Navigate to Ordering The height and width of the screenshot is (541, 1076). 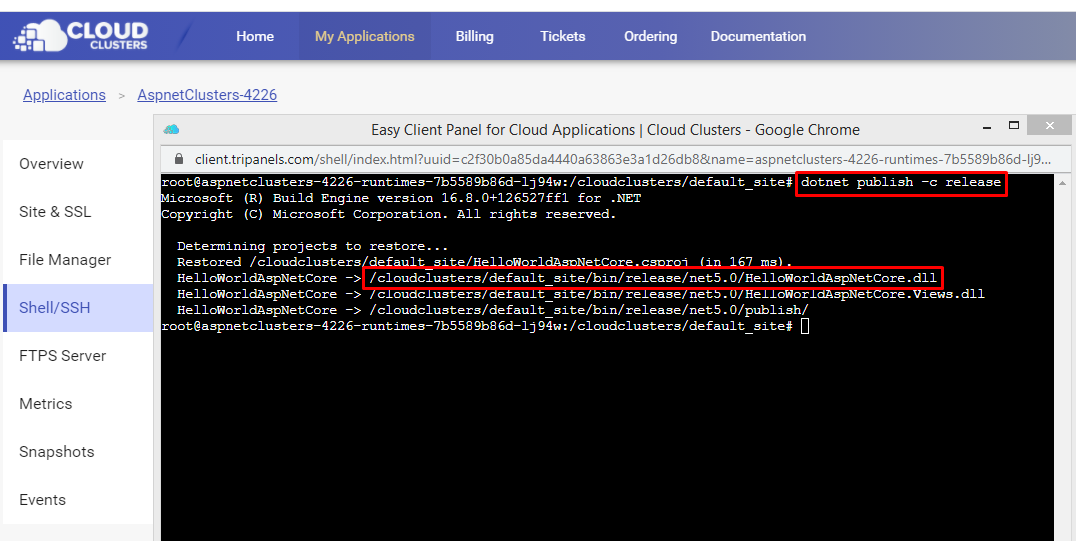coord(650,36)
